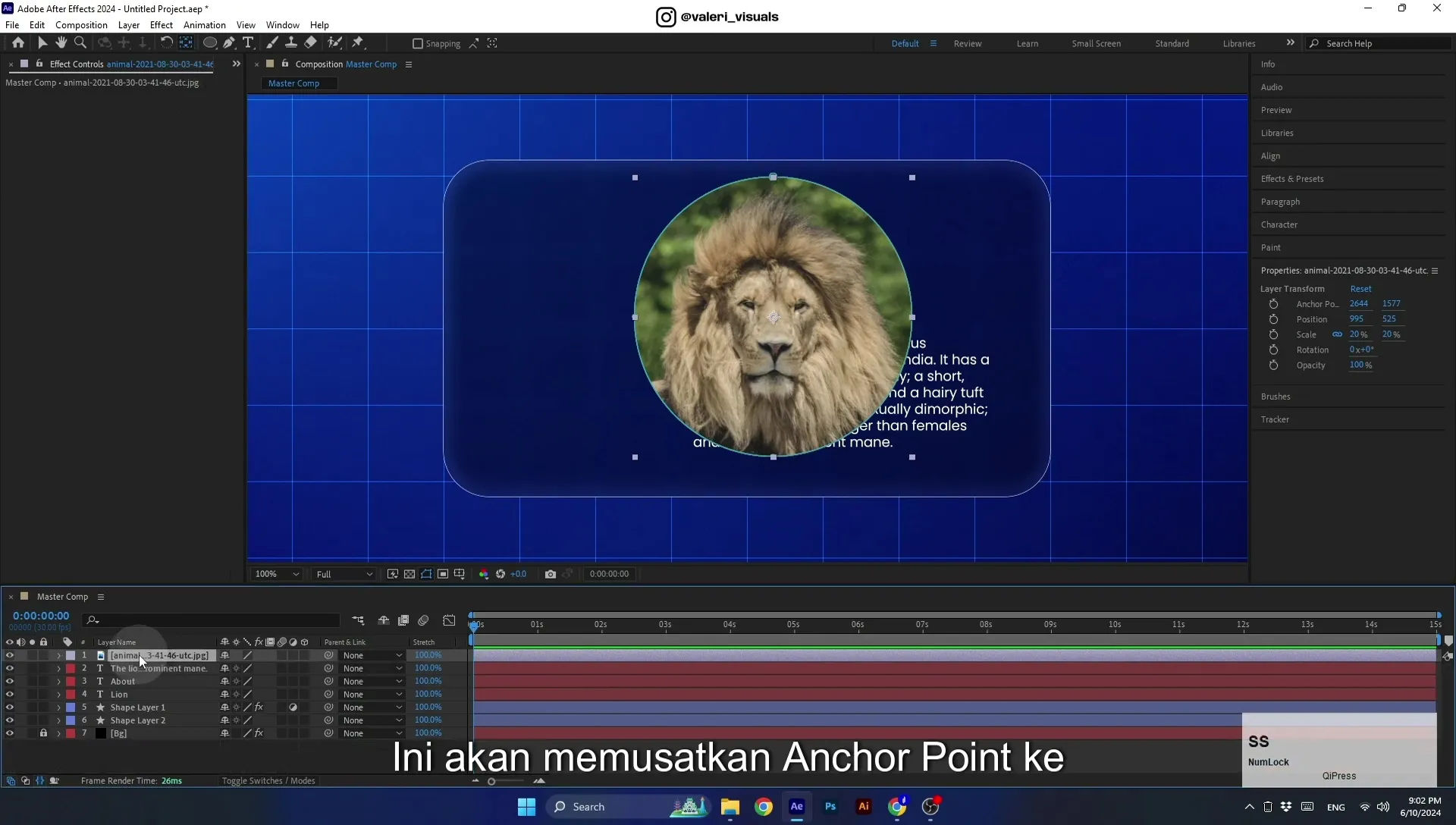1456x825 pixels.
Task: Open the Animation menu
Action: point(205,25)
